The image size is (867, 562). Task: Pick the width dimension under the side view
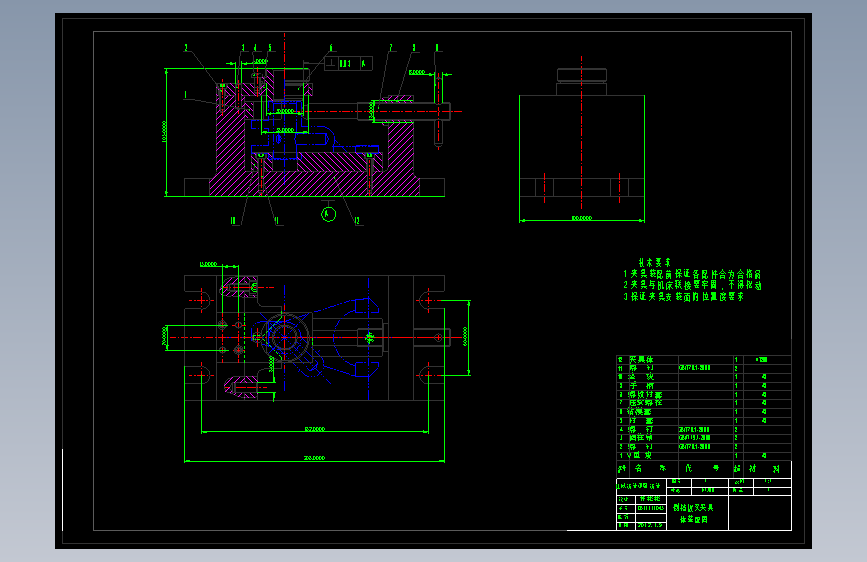coord(582,218)
